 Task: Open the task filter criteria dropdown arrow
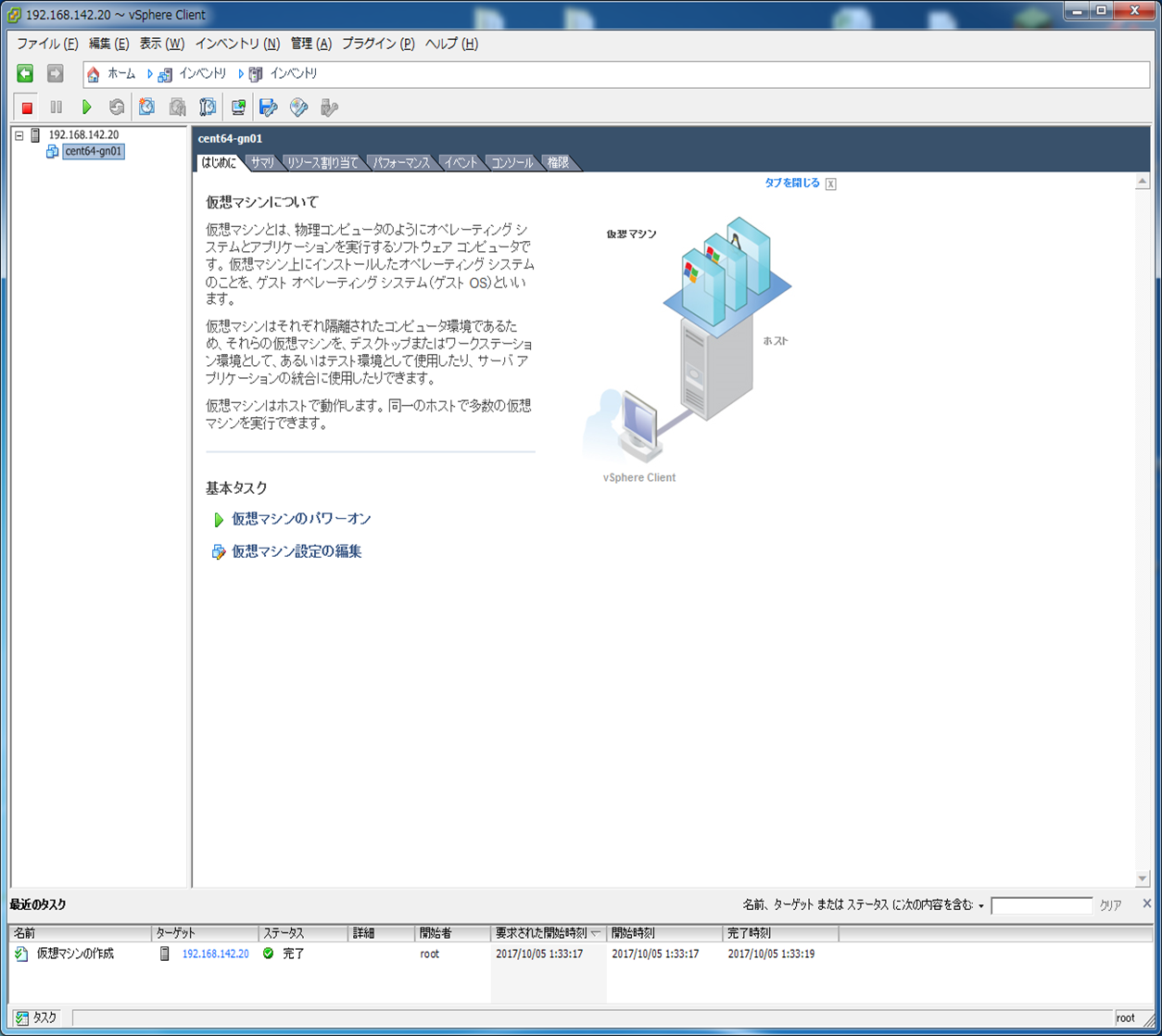point(981,906)
